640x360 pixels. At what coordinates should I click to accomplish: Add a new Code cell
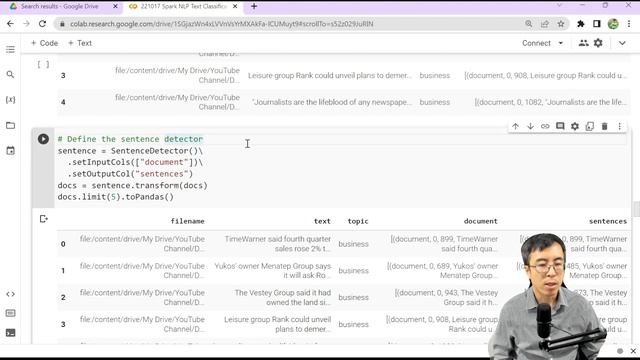(44, 43)
